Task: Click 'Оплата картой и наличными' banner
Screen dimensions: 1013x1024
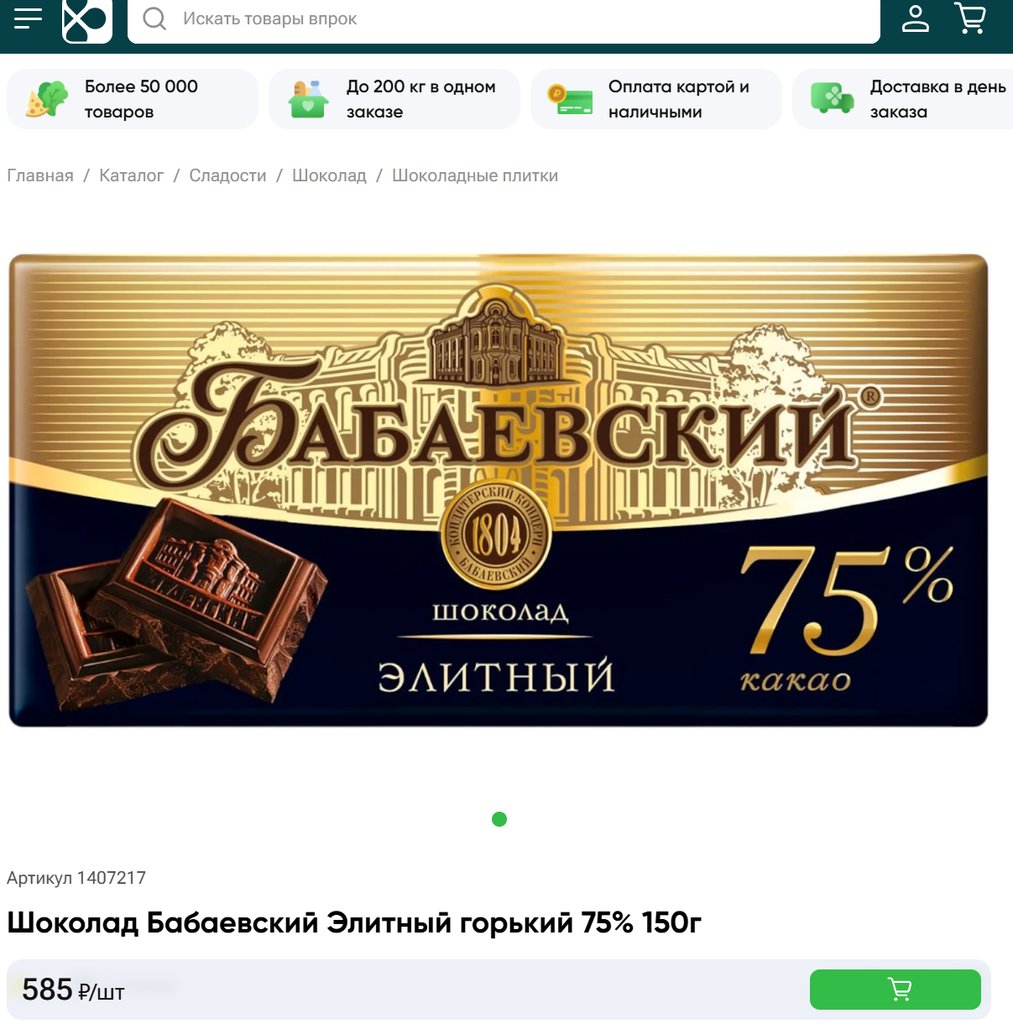Action: coord(656,99)
